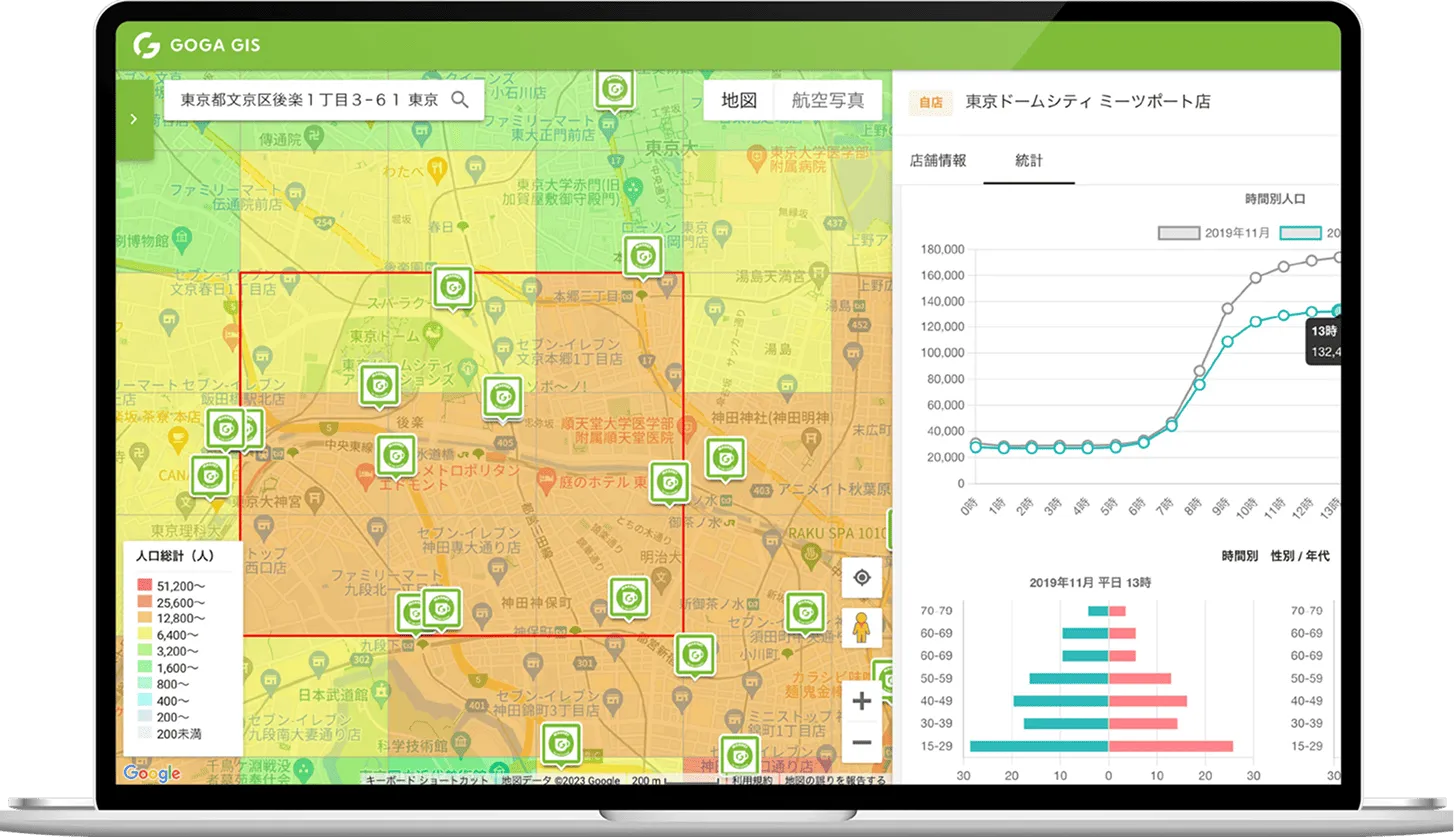The image size is (1454, 837).
Task: Expand the left sidebar with the chevron
Action: [134, 118]
